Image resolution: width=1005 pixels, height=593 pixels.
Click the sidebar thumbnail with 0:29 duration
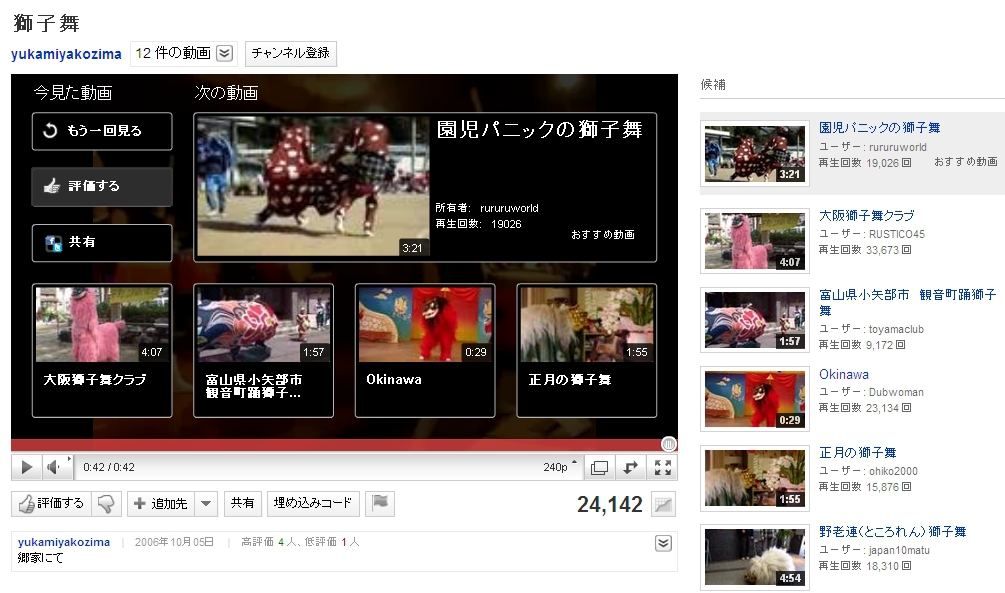tap(755, 399)
